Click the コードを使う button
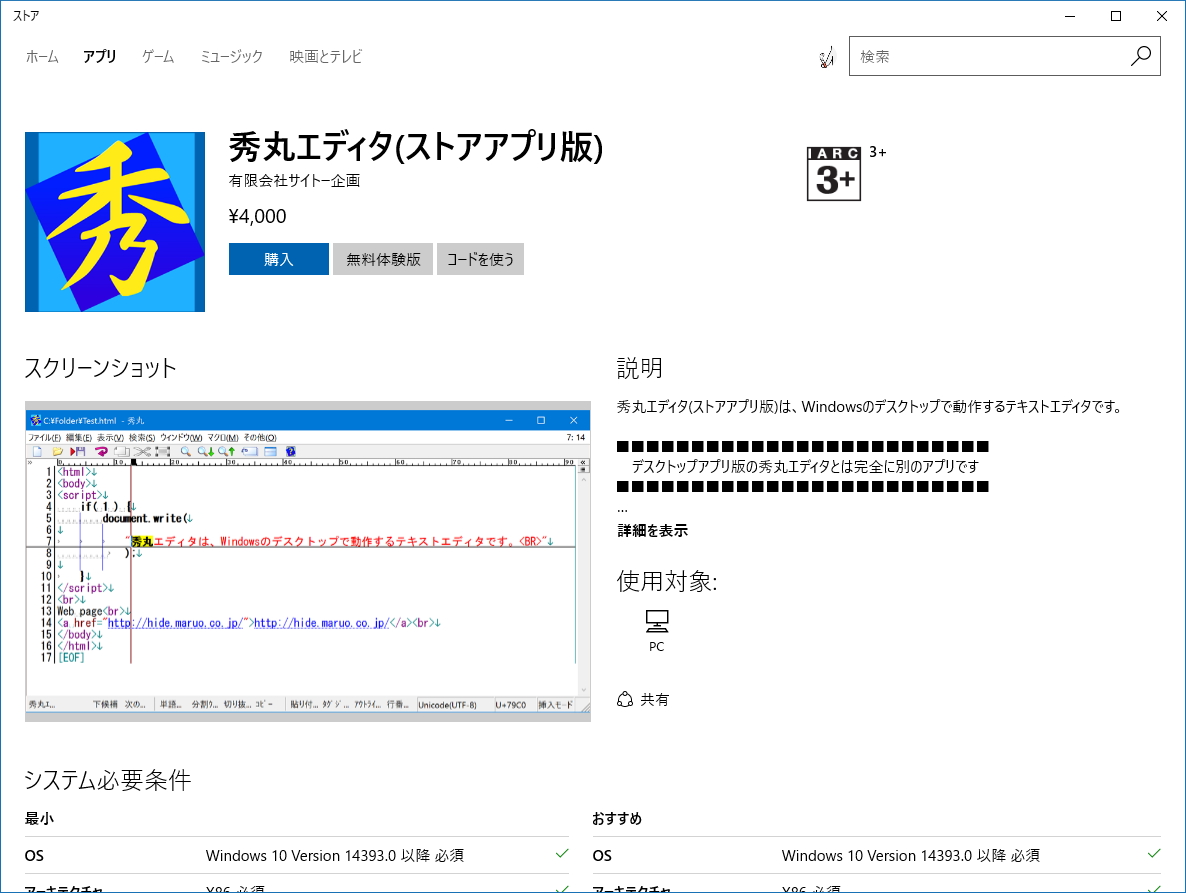This screenshot has width=1186, height=893. [480, 259]
